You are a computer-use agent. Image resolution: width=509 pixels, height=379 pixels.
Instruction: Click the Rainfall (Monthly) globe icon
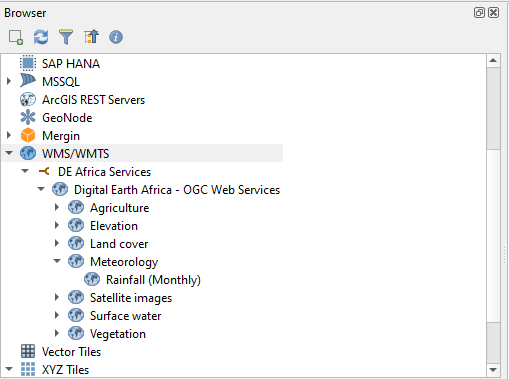click(92, 279)
